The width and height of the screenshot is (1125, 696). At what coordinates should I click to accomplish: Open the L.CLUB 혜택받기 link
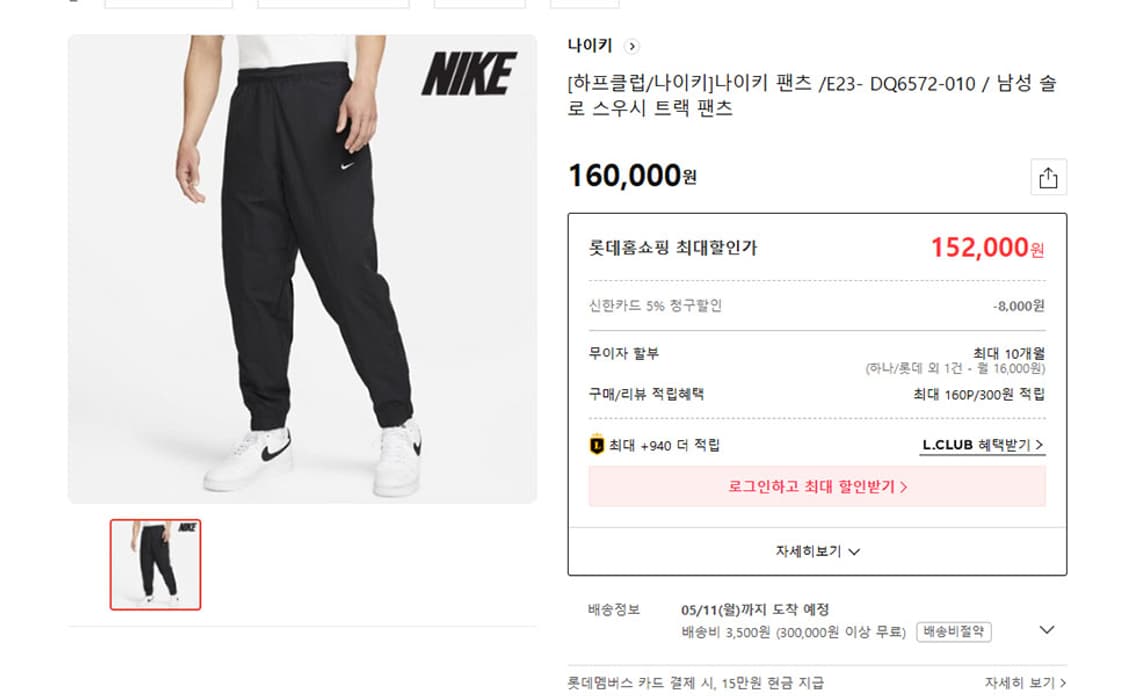tap(982, 445)
